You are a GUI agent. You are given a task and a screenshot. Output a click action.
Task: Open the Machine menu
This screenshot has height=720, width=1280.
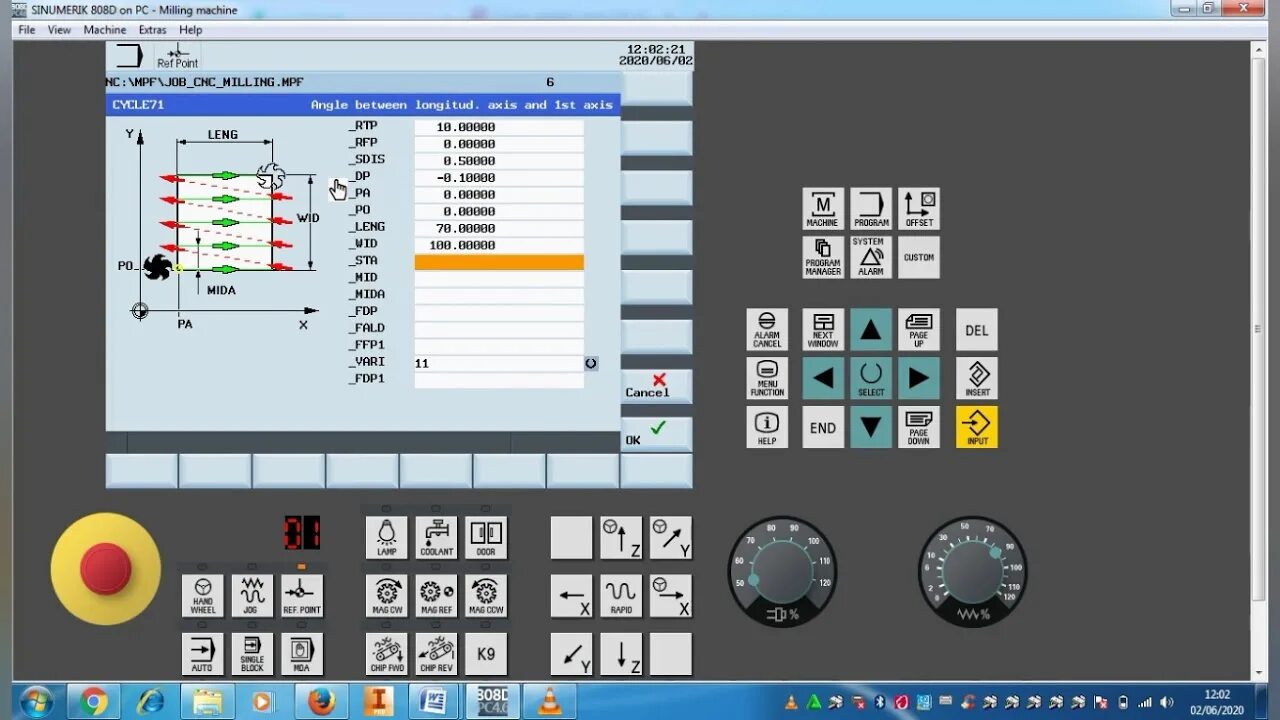click(105, 30)
